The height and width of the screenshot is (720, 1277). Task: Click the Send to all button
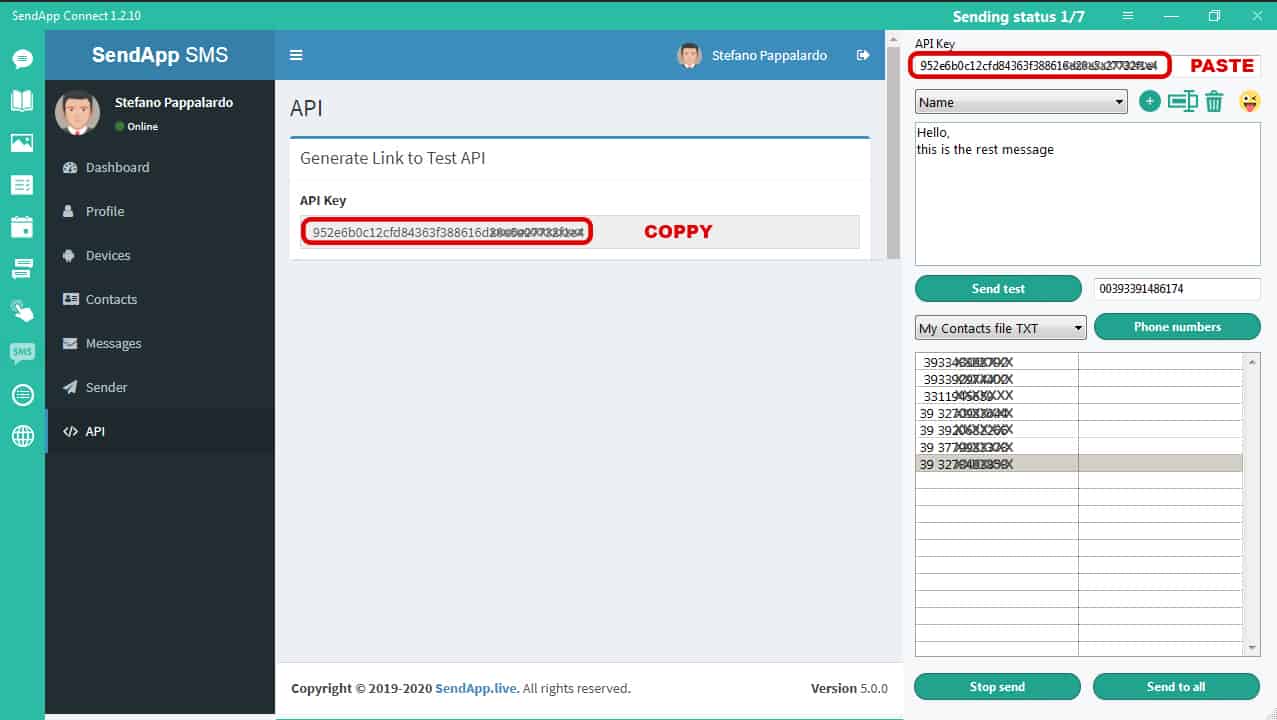point(1176,687)
